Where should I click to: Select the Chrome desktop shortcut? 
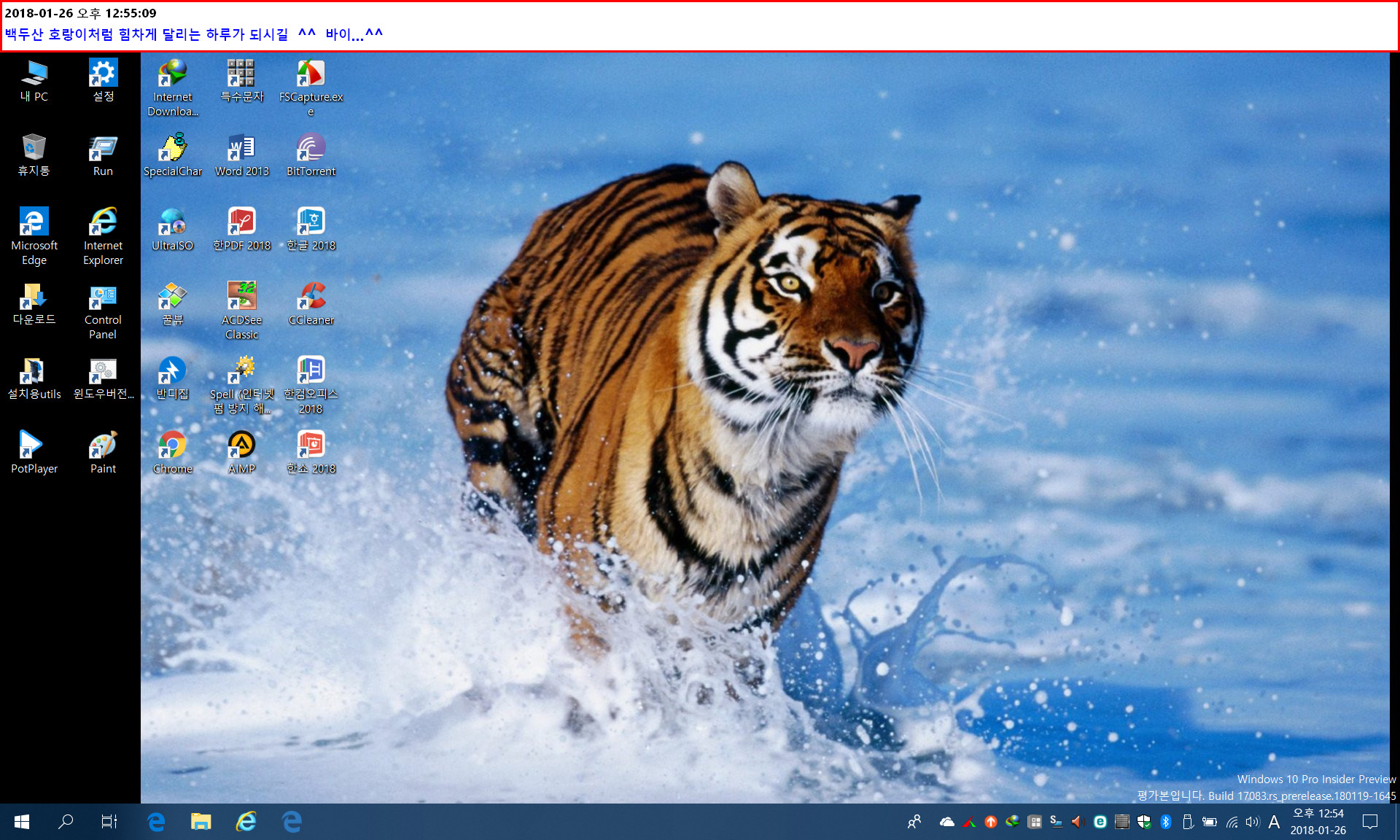coord(173,453)
